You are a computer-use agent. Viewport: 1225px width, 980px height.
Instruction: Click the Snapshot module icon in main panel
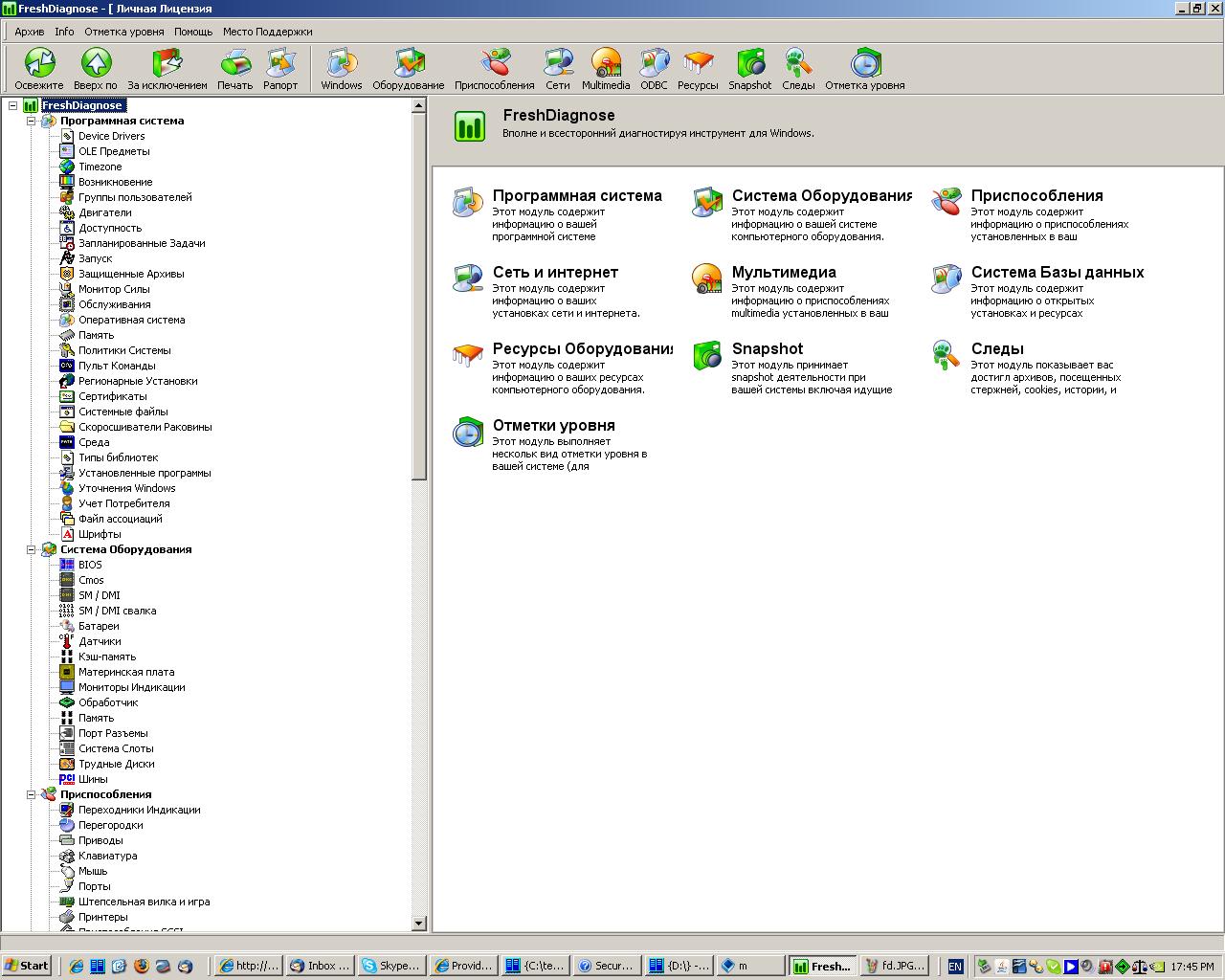[x=707, y=355]
